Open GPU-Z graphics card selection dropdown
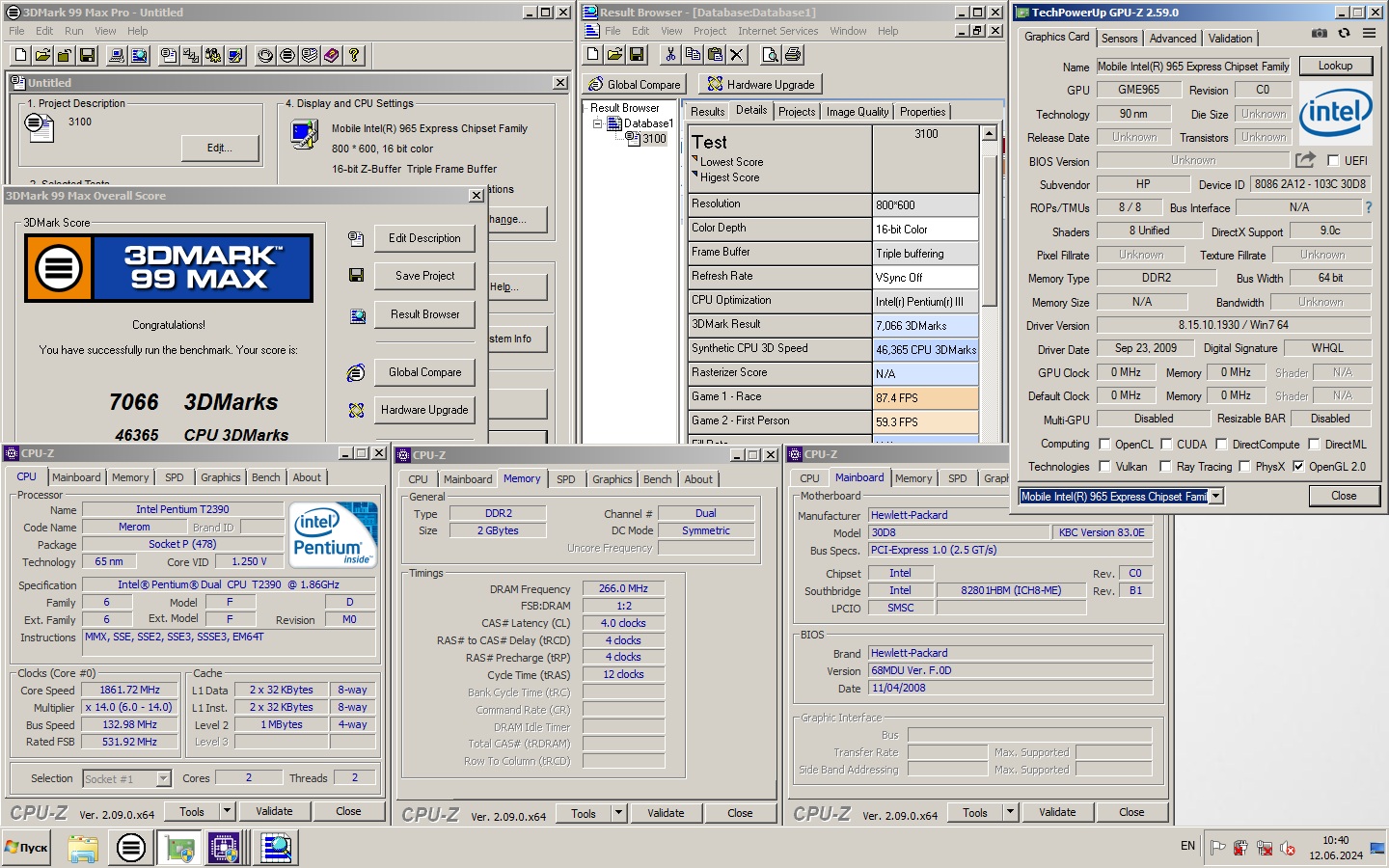 pos(1216,496)
